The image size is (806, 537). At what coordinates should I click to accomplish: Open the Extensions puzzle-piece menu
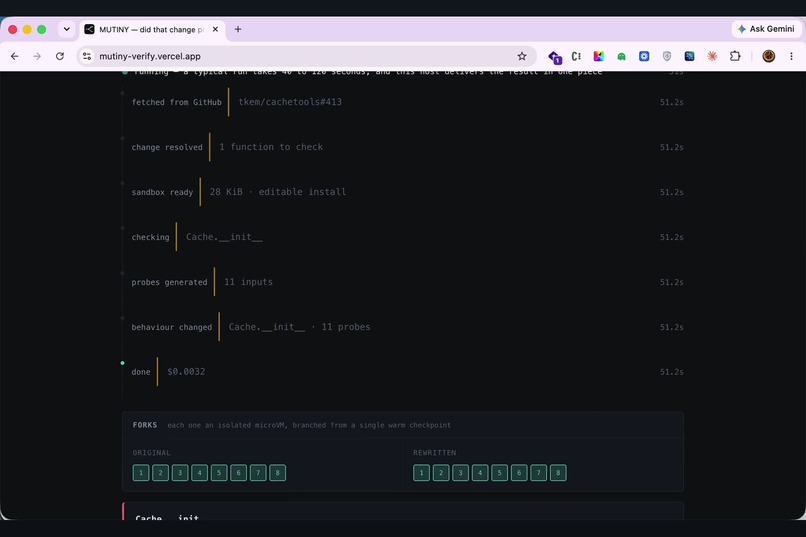pos(735,56)
